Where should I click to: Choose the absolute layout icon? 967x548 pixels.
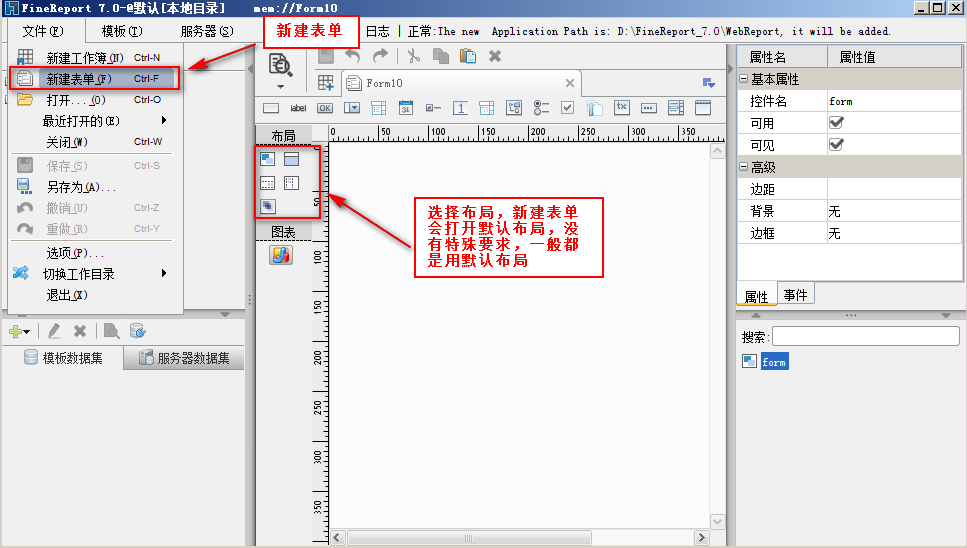[x=268, y=159]
